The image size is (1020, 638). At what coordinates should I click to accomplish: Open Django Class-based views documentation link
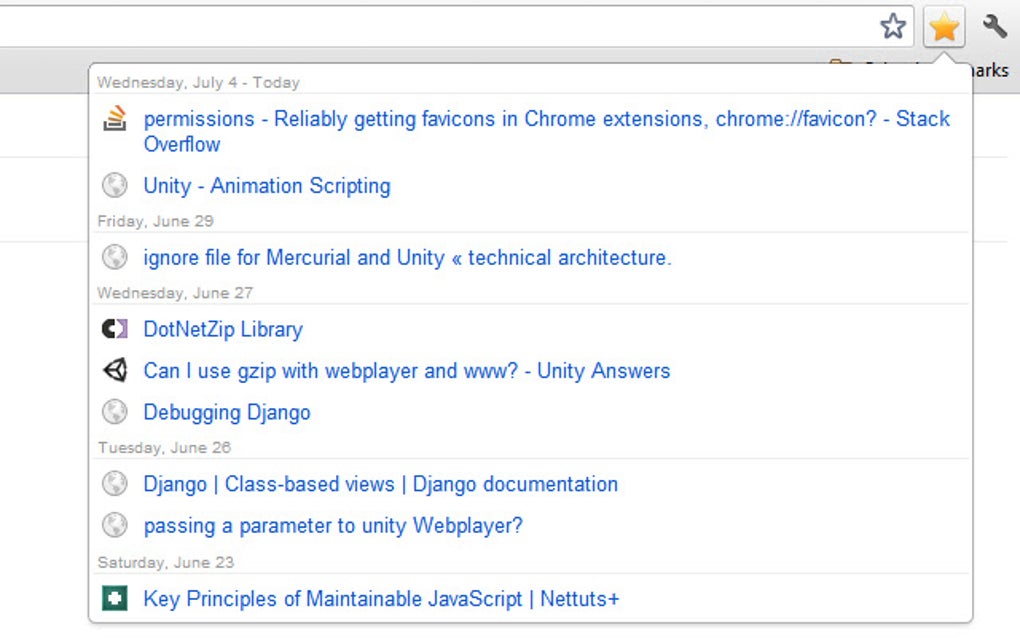click(381, 484)
